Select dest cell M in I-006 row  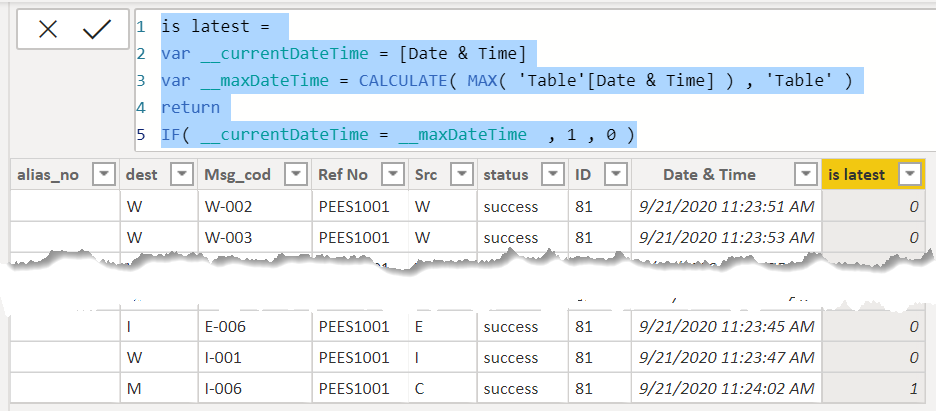click(x=158, y=388)
